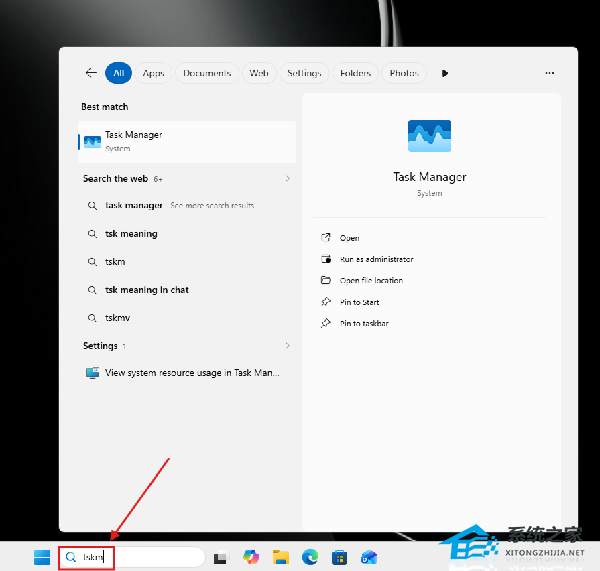Click the magnifier icon beside 'tskmv'
Screen dimensions: 600x571
click(x=92, y=318)
